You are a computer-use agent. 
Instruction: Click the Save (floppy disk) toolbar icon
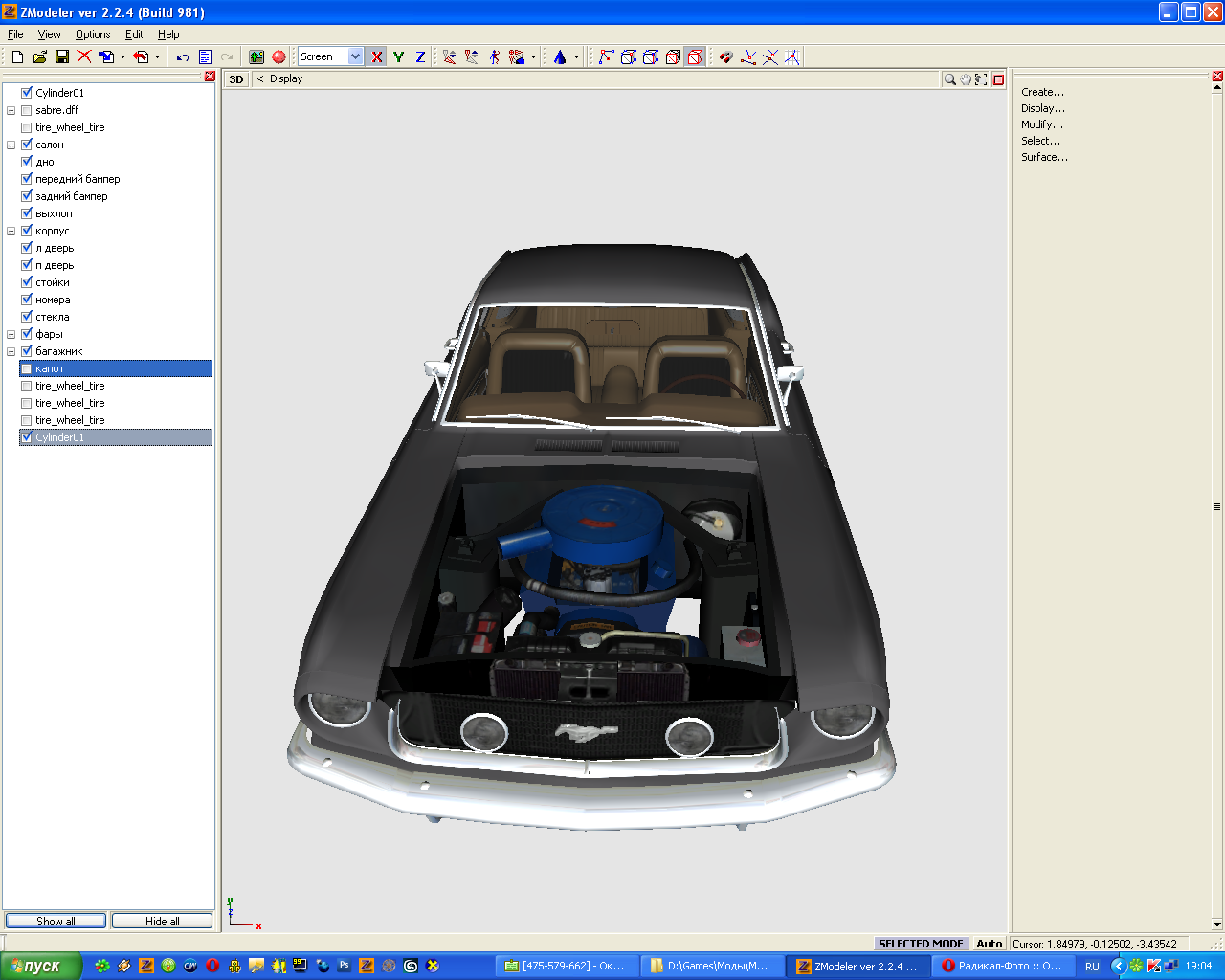click(x=62, y=57)
